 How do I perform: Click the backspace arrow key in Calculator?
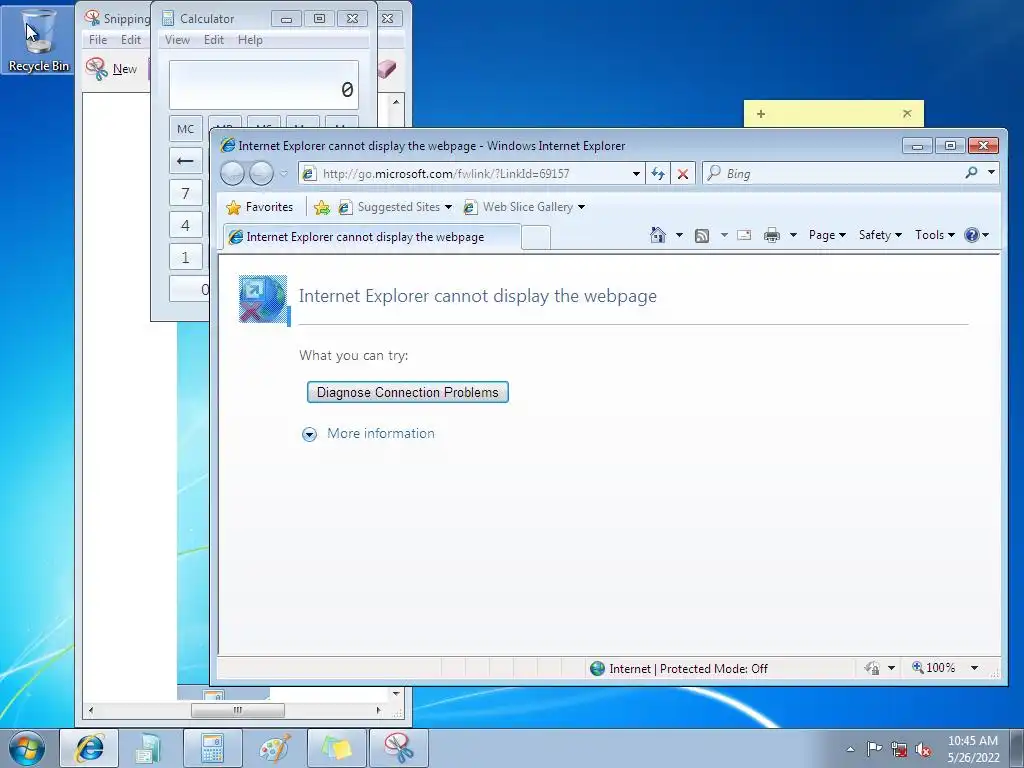(185, 161)
